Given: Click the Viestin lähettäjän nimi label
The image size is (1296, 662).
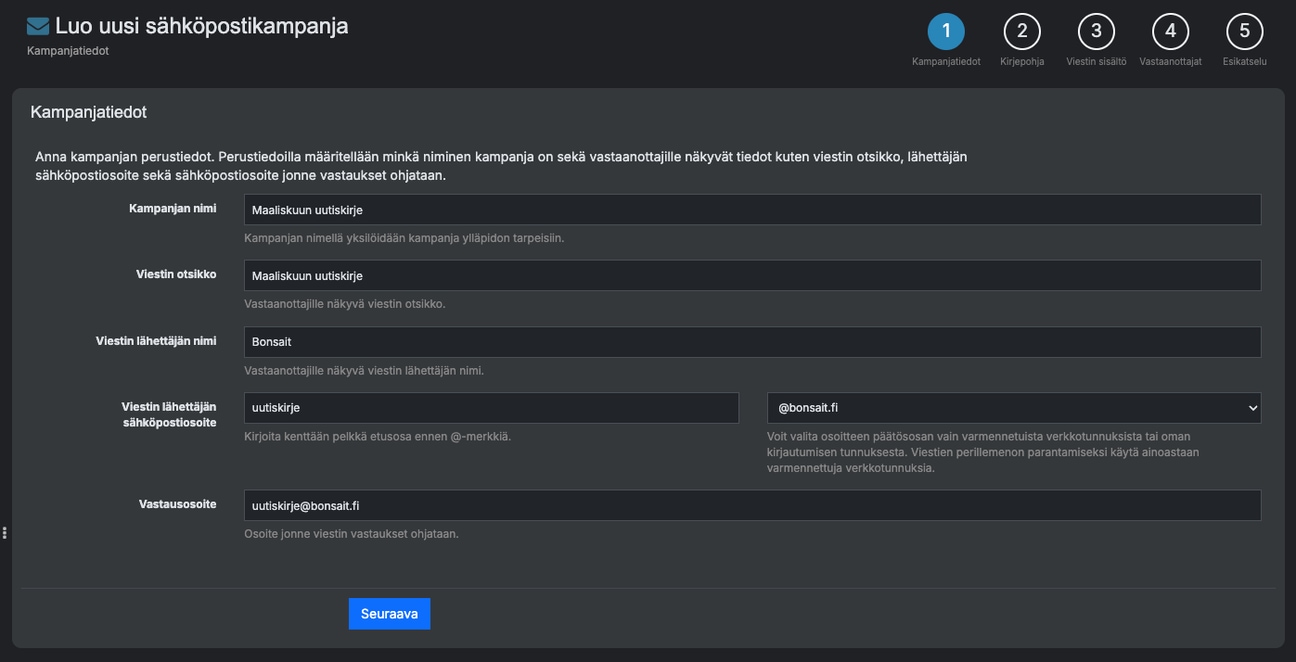Looking at the screenshot, I should 156,341.
